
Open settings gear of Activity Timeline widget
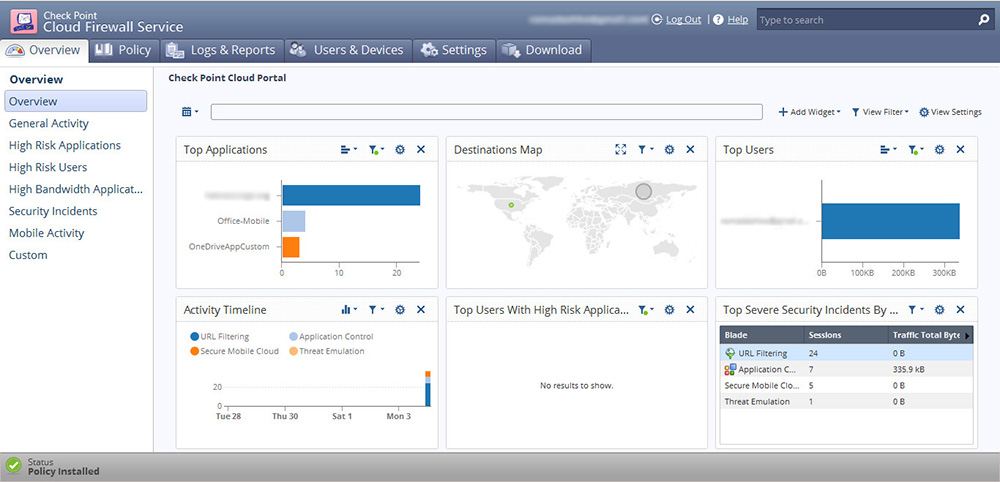pos(400,310)
